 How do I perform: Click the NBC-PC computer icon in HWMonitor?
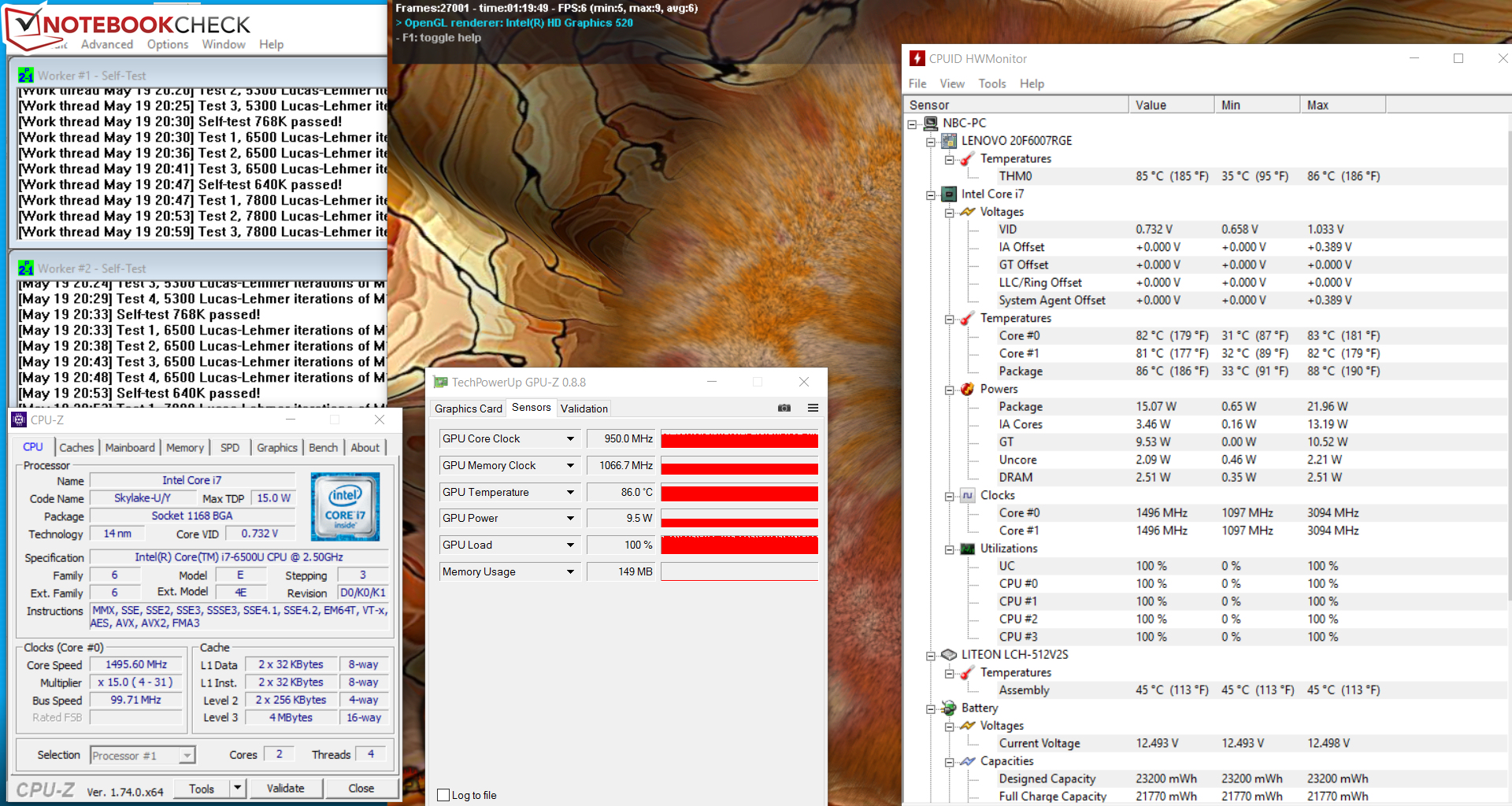click(x=931, y=123)
